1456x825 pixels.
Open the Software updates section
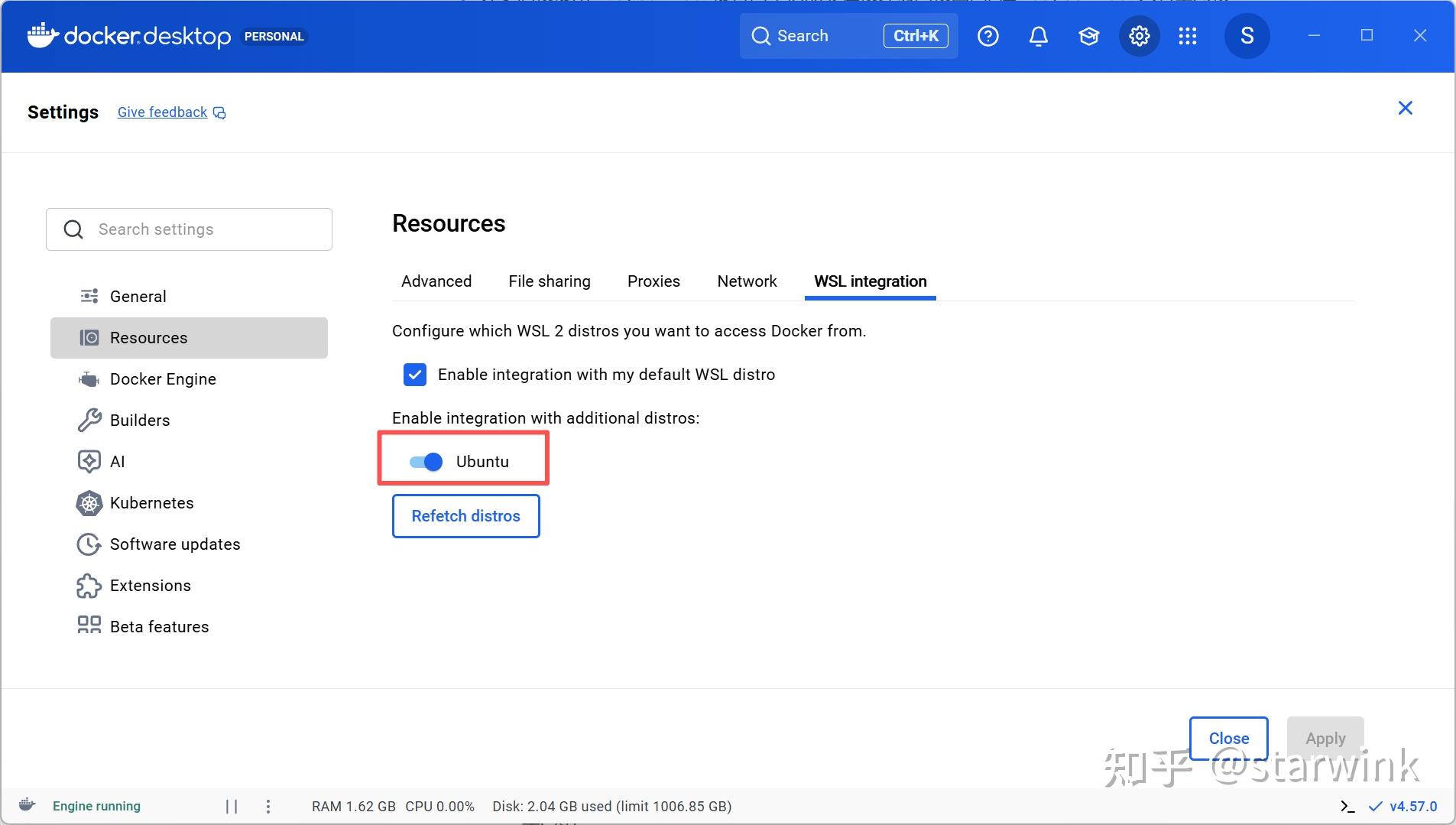(x=189, y=544)
